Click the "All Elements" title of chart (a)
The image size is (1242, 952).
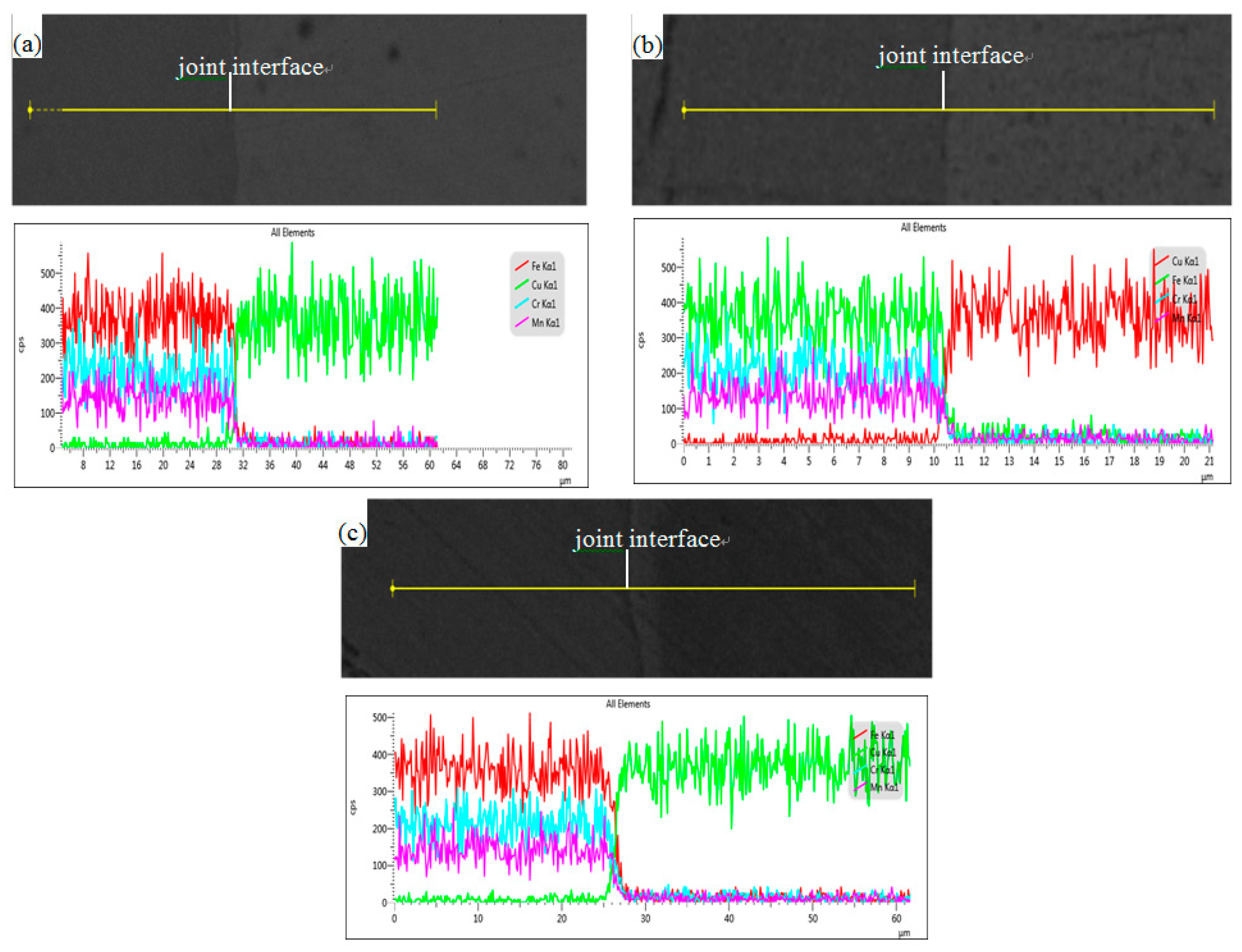pos(292,232)
